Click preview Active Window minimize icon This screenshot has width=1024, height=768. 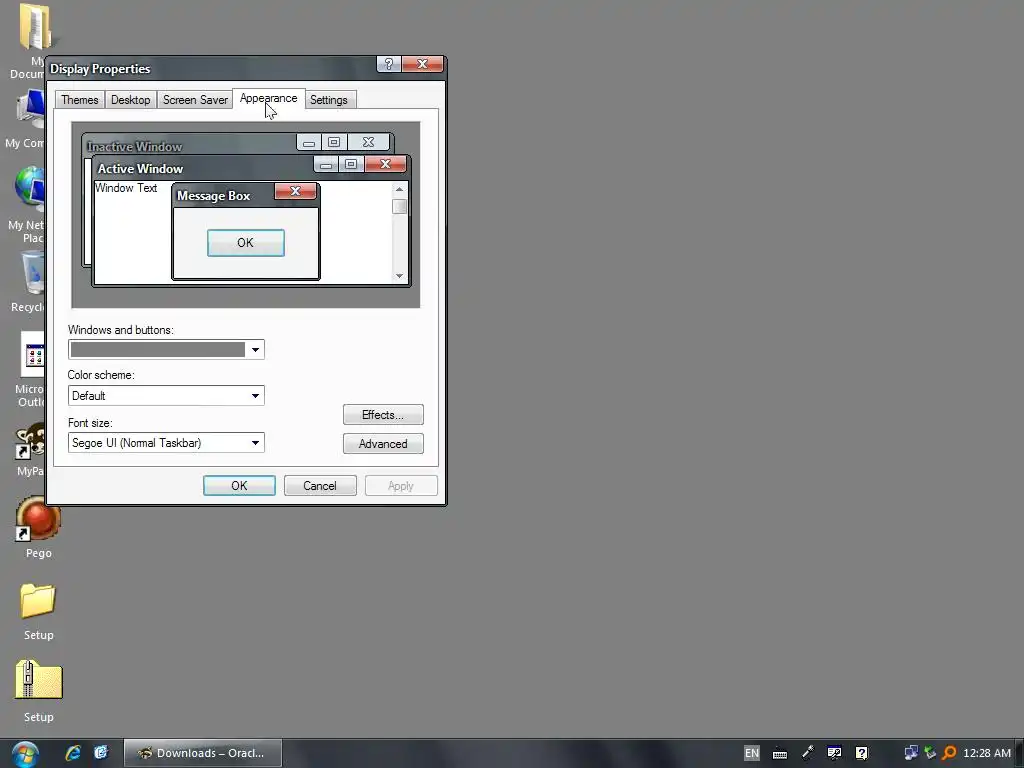(326, 164)
